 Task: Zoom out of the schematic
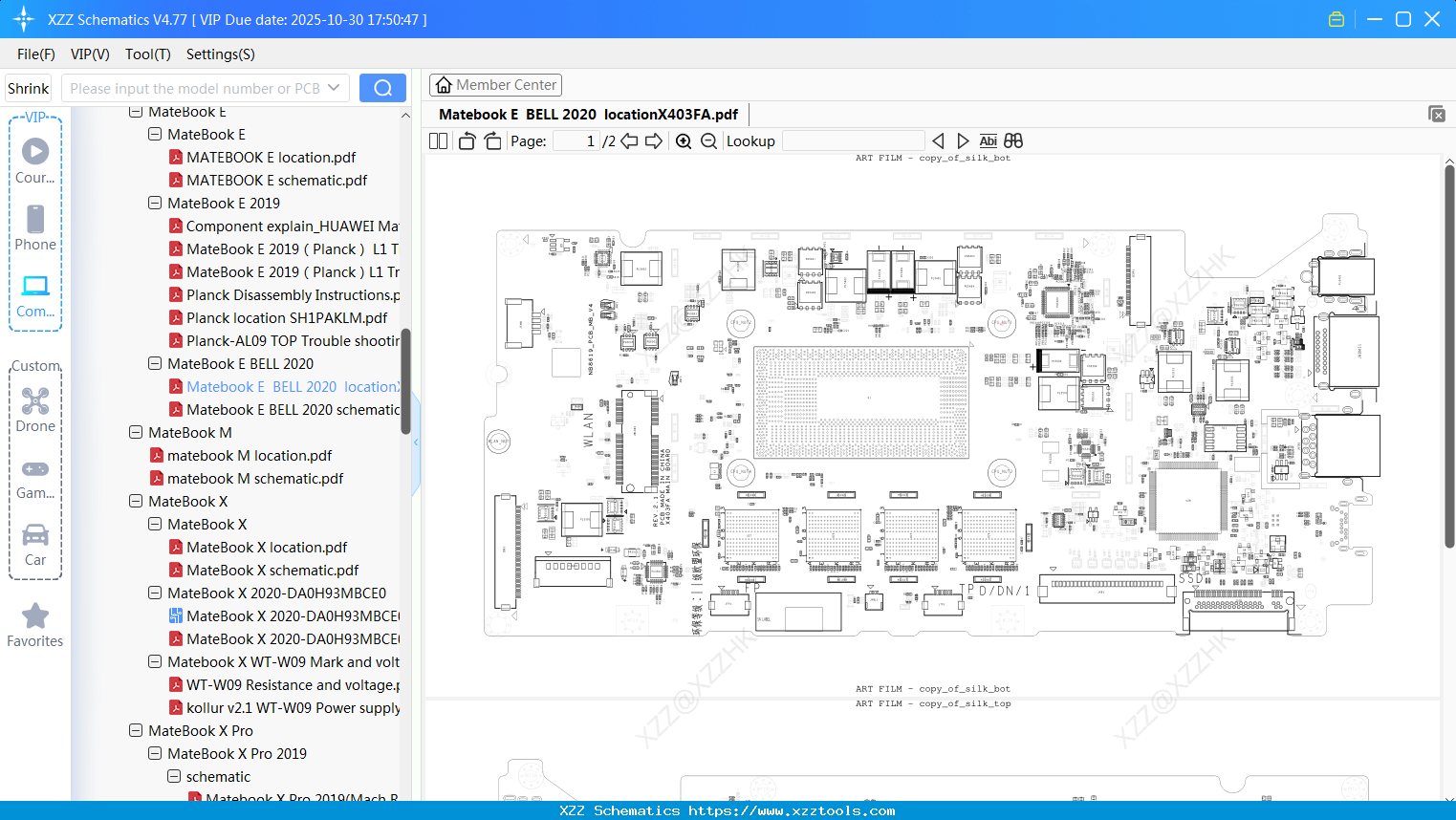tap(708, 141)
